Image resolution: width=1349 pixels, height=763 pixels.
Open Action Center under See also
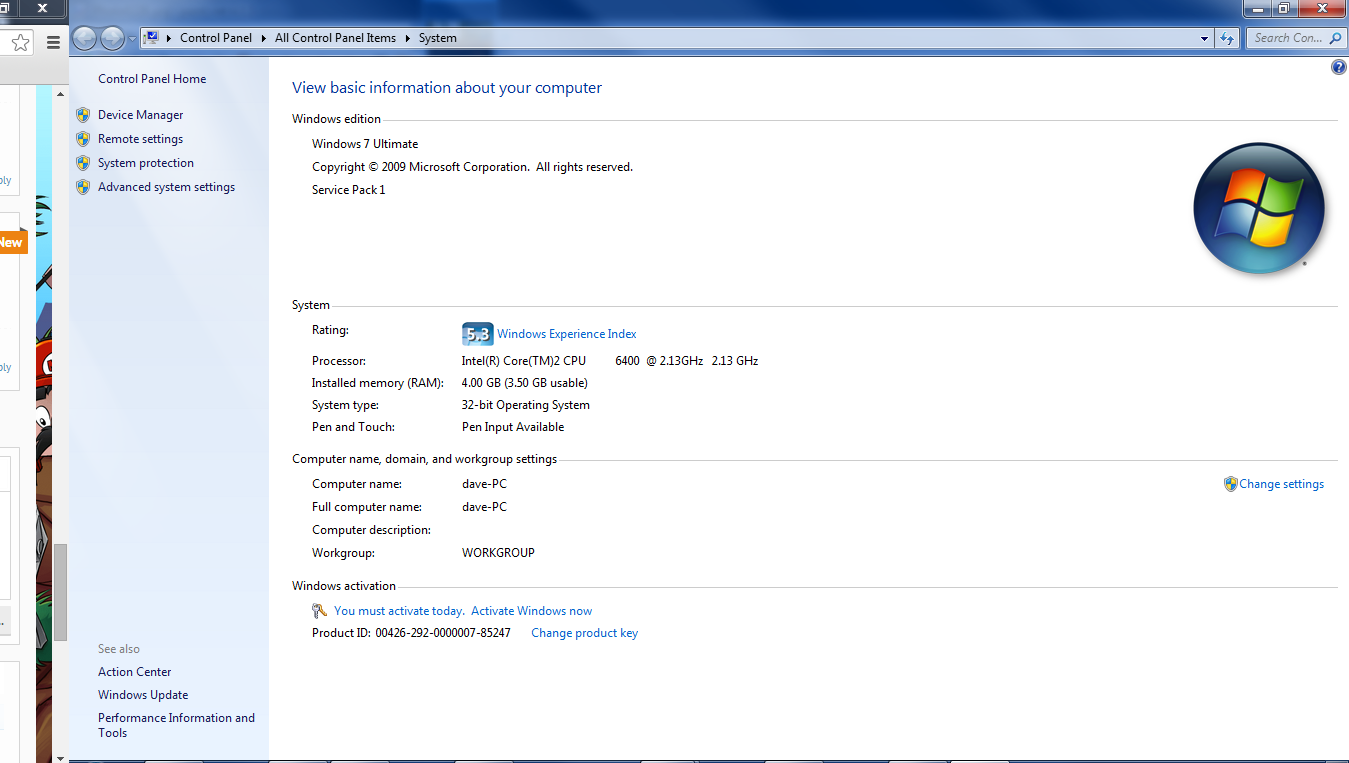pyautogui.click(x=135, y=672)
